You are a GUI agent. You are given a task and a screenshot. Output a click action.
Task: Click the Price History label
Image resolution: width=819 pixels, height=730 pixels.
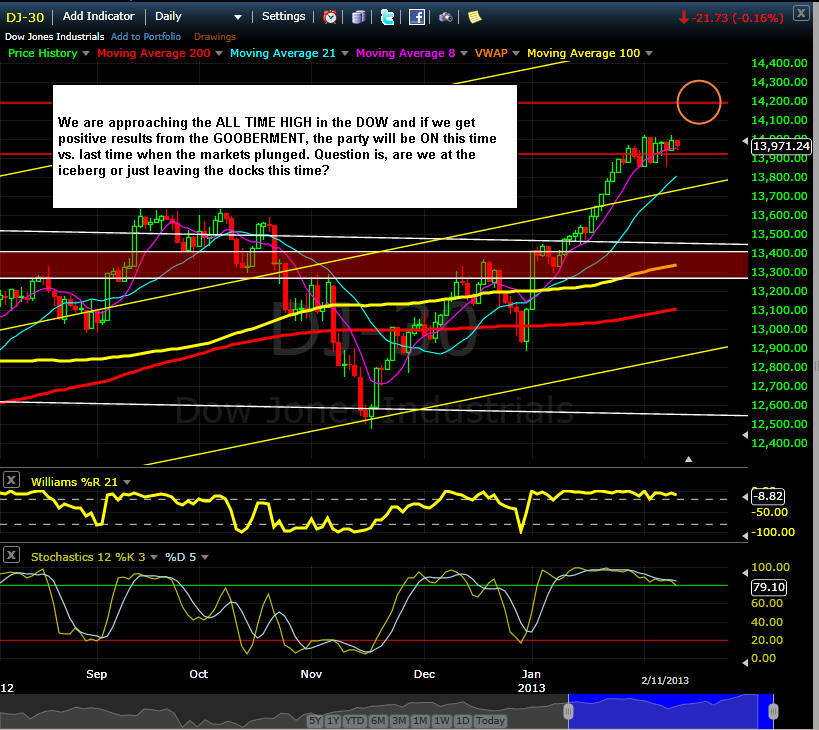(43, 53)
